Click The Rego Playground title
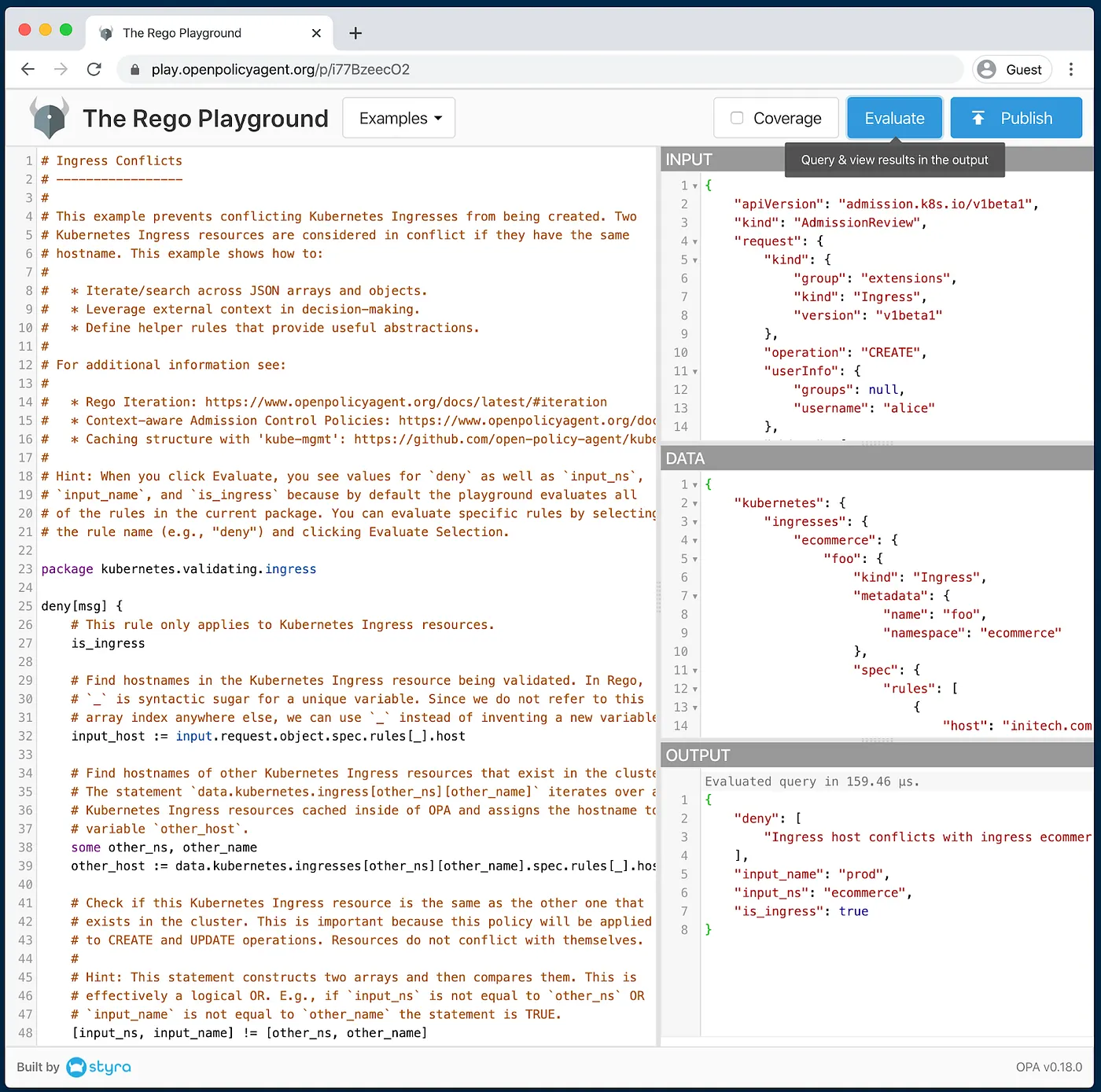 coord(205,118)
